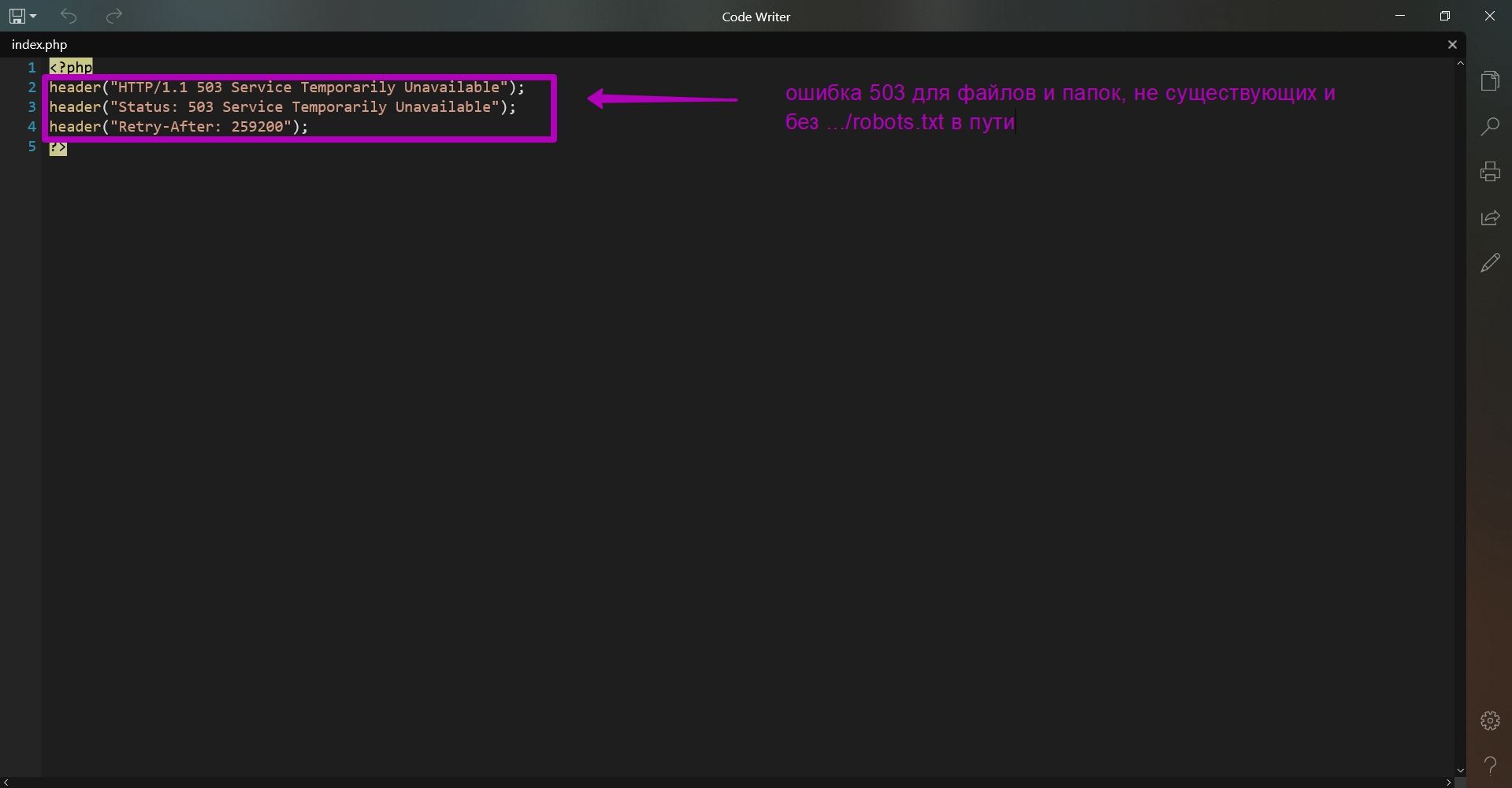1512x788 pixels.
Task: Click line number 3 in the gutter
Action: click(x=32, y=107)
